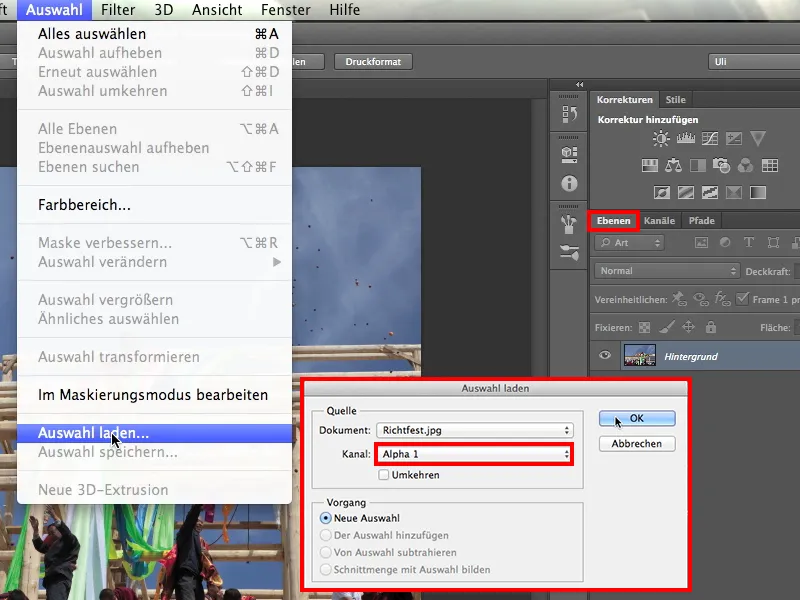The image size is (800, 600).
Task: Lock layer position in Fixieren row
Action: (x=688, y=327)
